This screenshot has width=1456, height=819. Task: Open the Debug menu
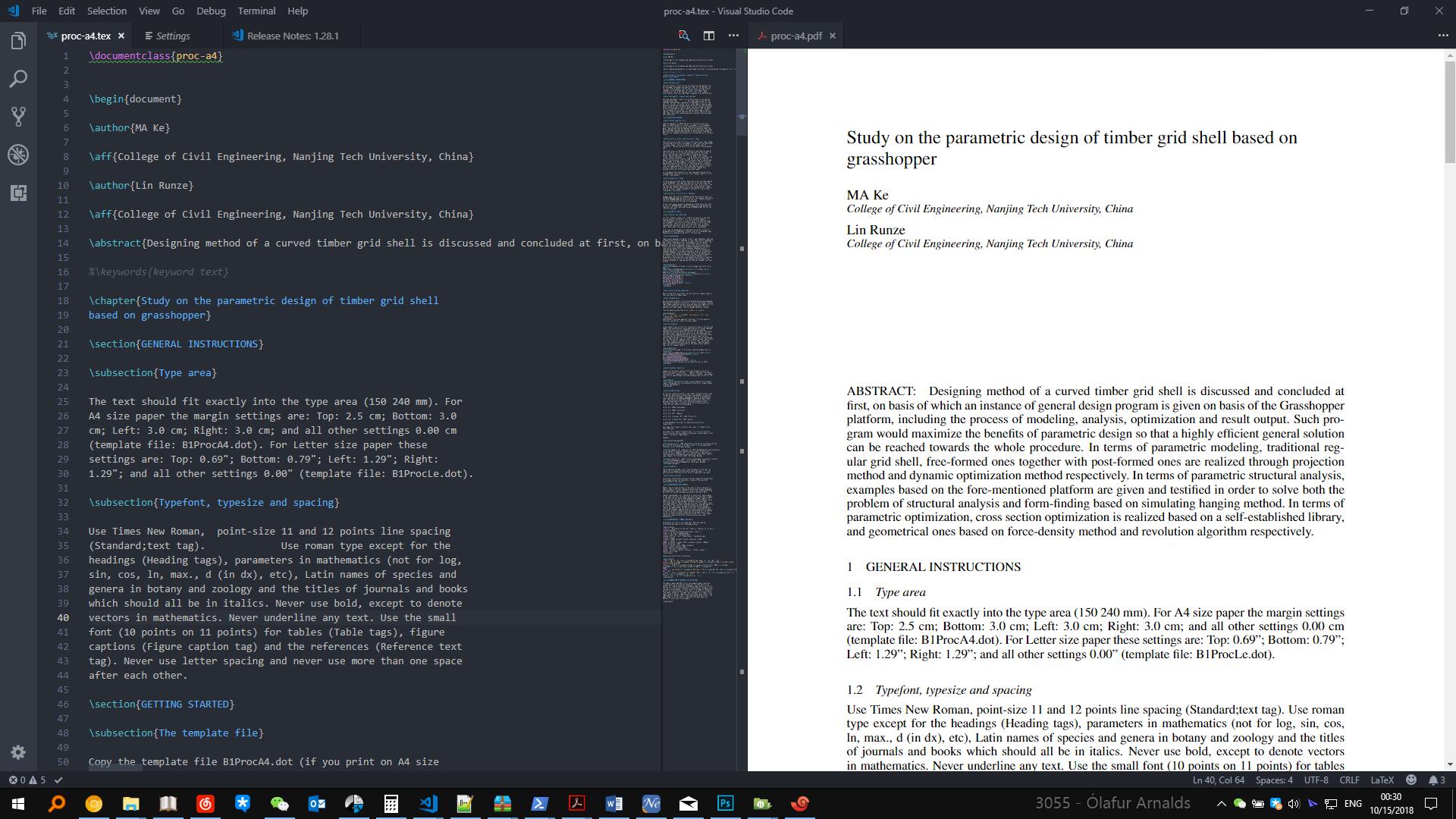[211, 11]
